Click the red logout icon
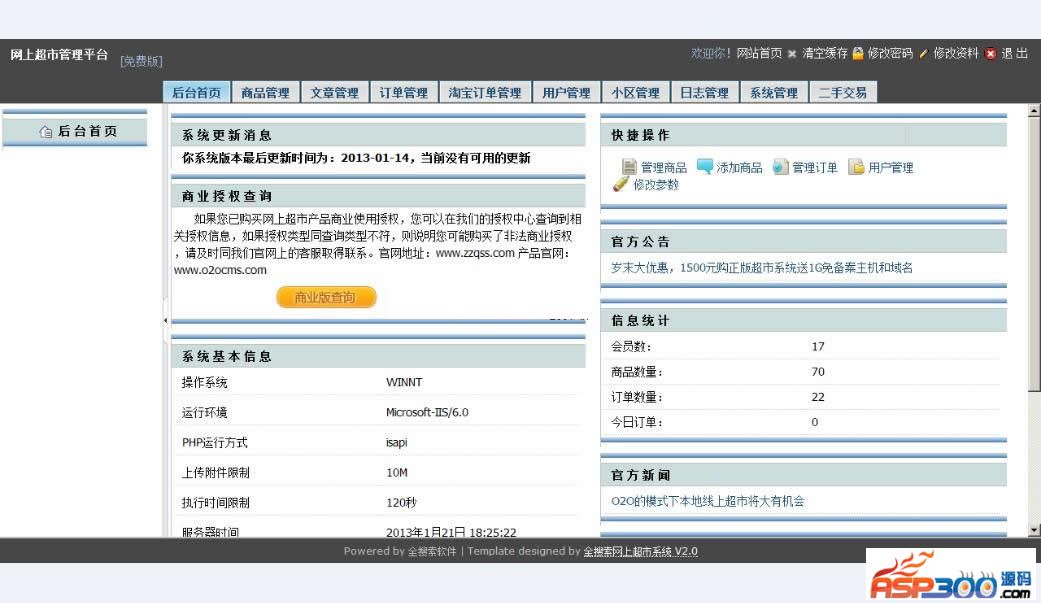Viewport: 1041px width, 603px height. coord(991,54)
